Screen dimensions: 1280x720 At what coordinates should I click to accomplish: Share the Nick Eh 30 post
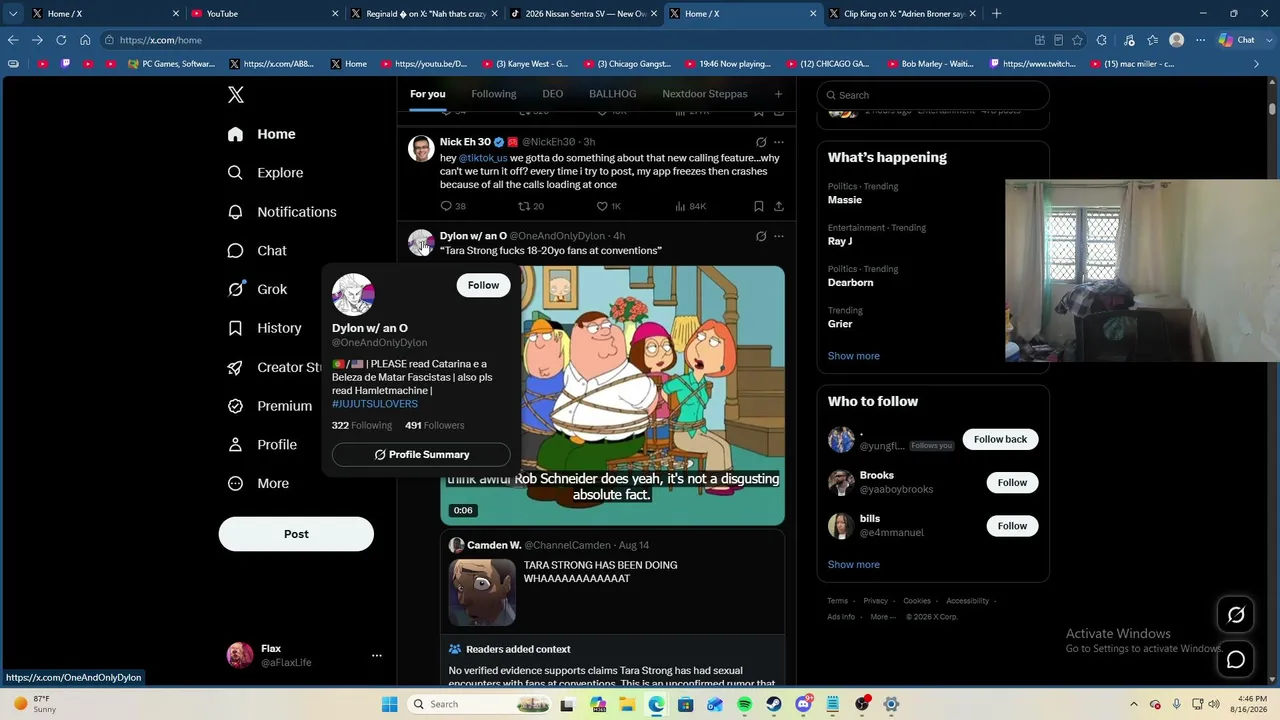click(x=779, y=206)
